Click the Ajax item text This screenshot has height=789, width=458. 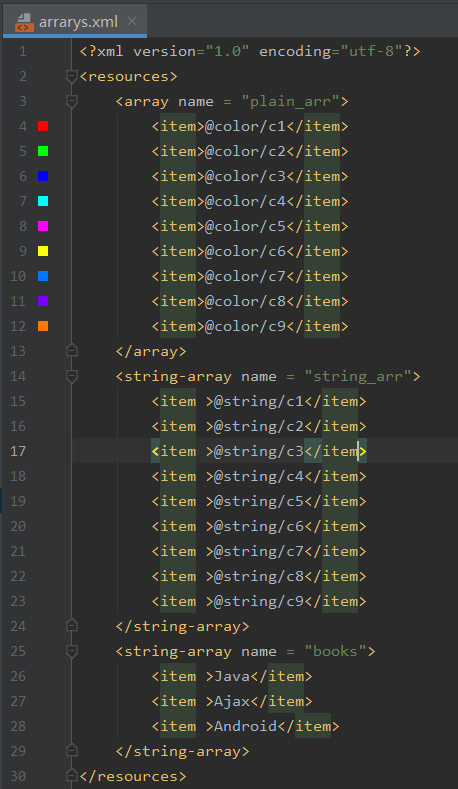point(232,701)
